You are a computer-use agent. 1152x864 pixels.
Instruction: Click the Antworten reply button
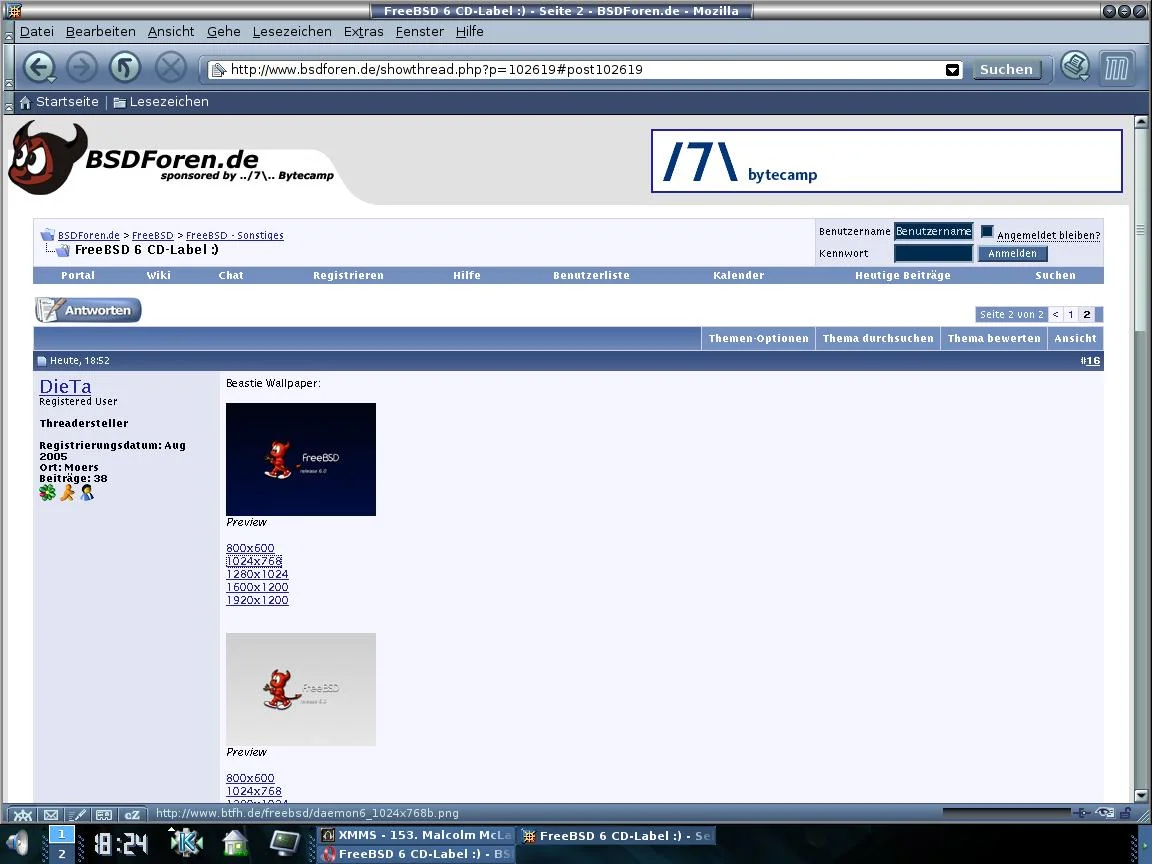point(88,311)
